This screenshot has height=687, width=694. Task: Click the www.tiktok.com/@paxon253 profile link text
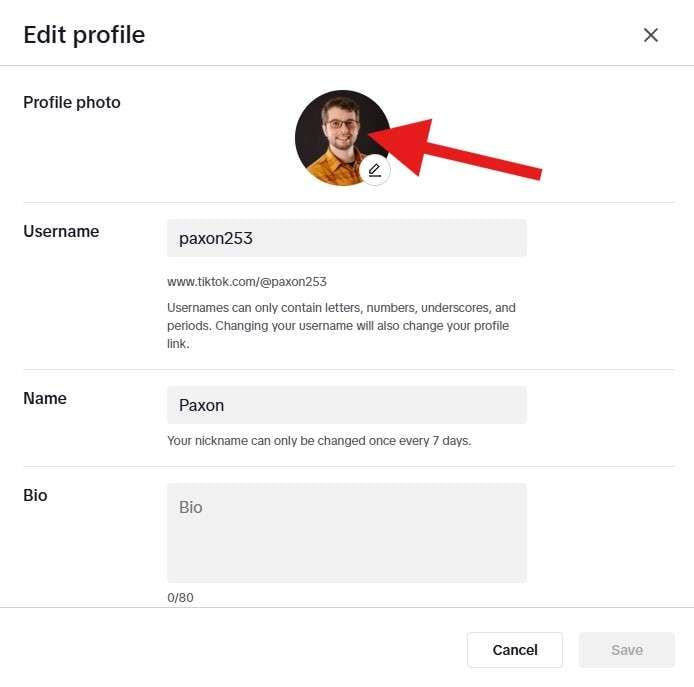(247, 282)
